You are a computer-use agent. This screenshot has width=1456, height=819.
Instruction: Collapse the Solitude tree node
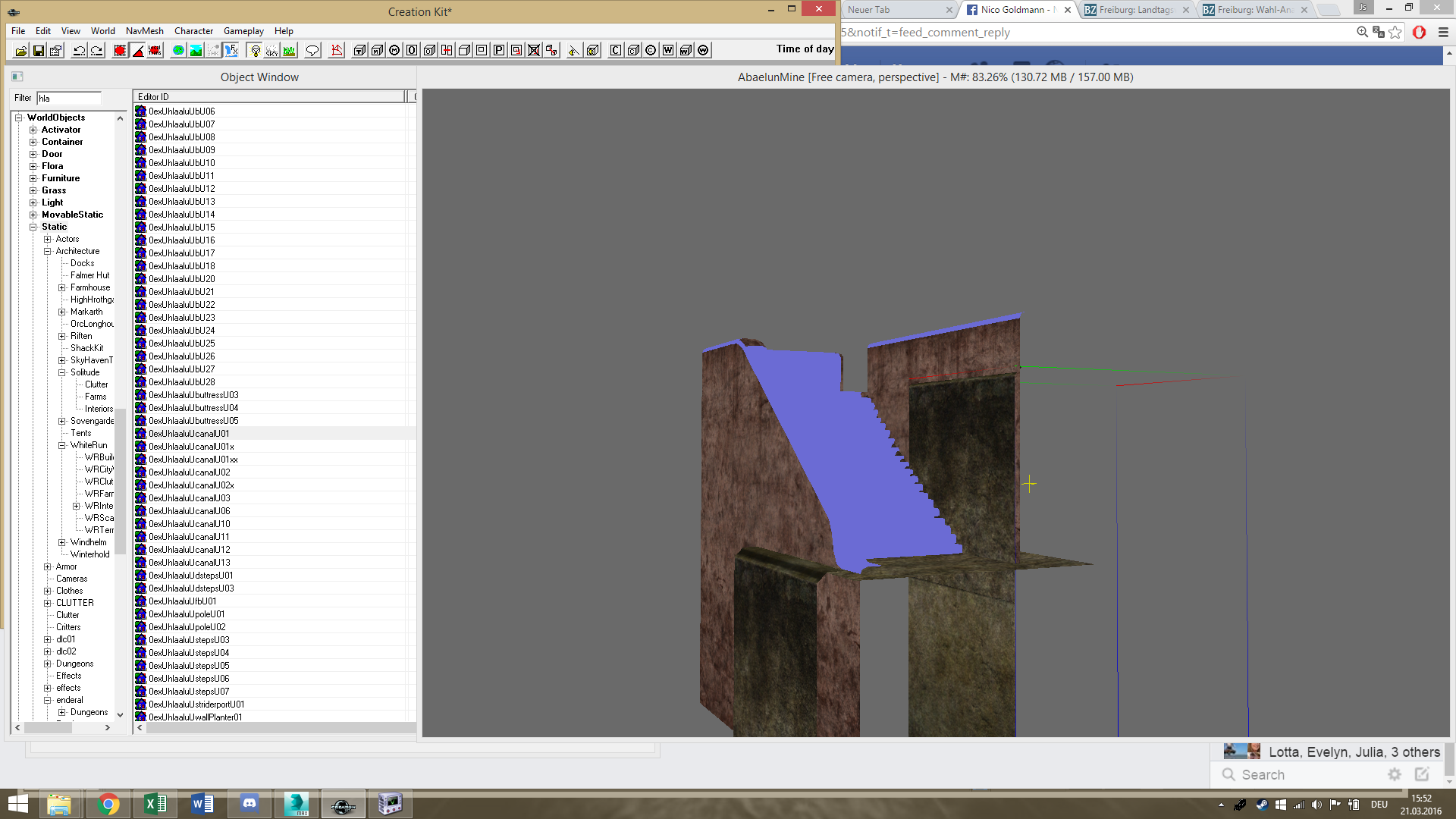pos(62,373)
